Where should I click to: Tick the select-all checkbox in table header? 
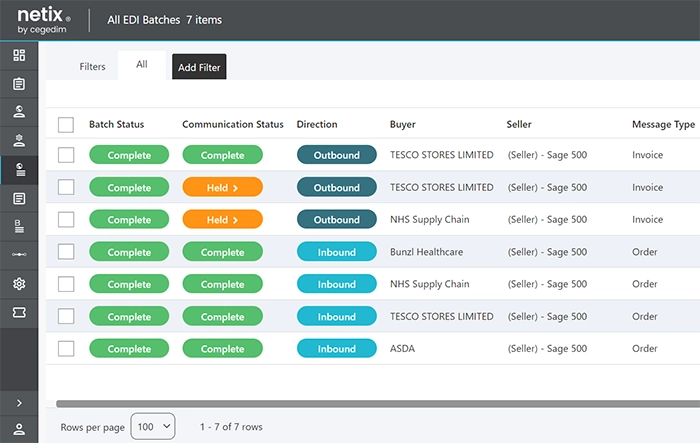click(66, 125)
